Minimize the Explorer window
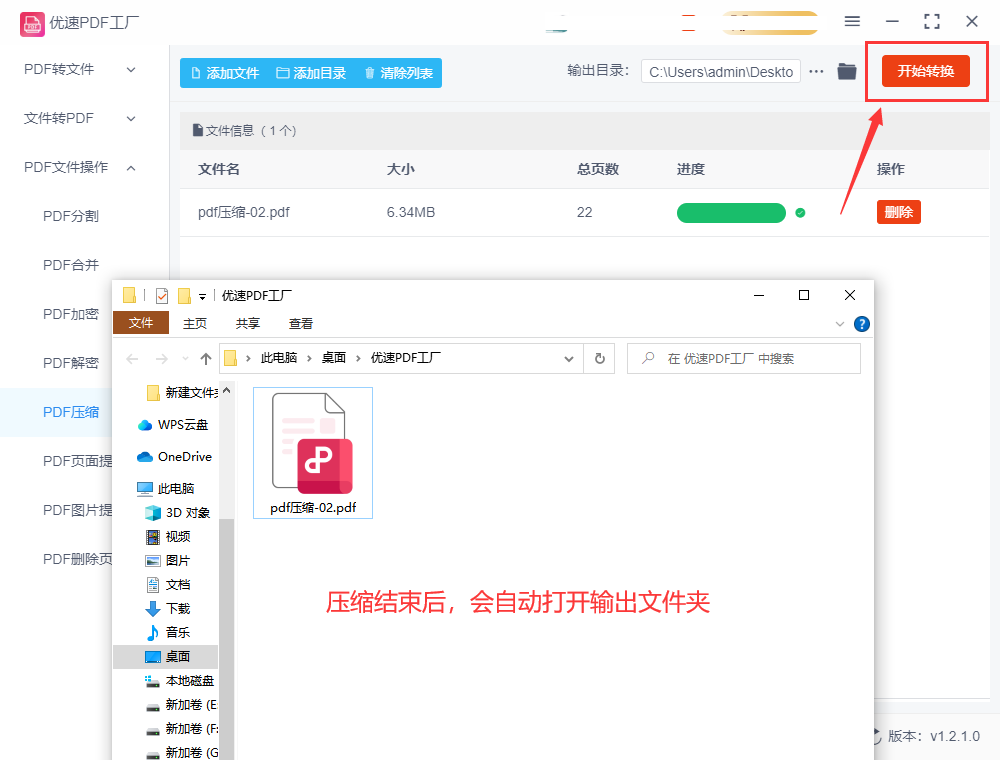Image resolution: width=1000 pixels, height=760 pixels. [x=759, y=295]
